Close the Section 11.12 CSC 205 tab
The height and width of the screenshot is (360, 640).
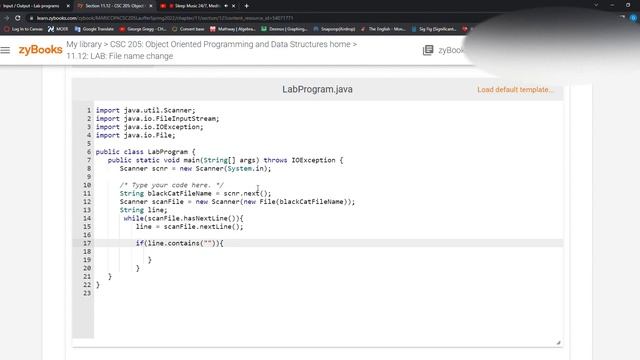151,6
